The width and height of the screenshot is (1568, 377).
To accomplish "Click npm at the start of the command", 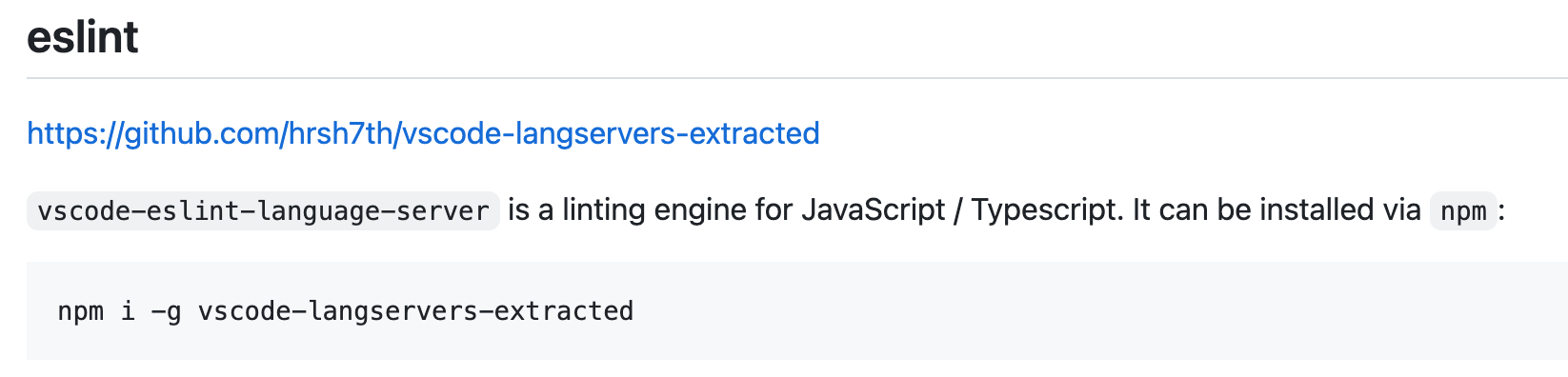I will tap(81, 311).
